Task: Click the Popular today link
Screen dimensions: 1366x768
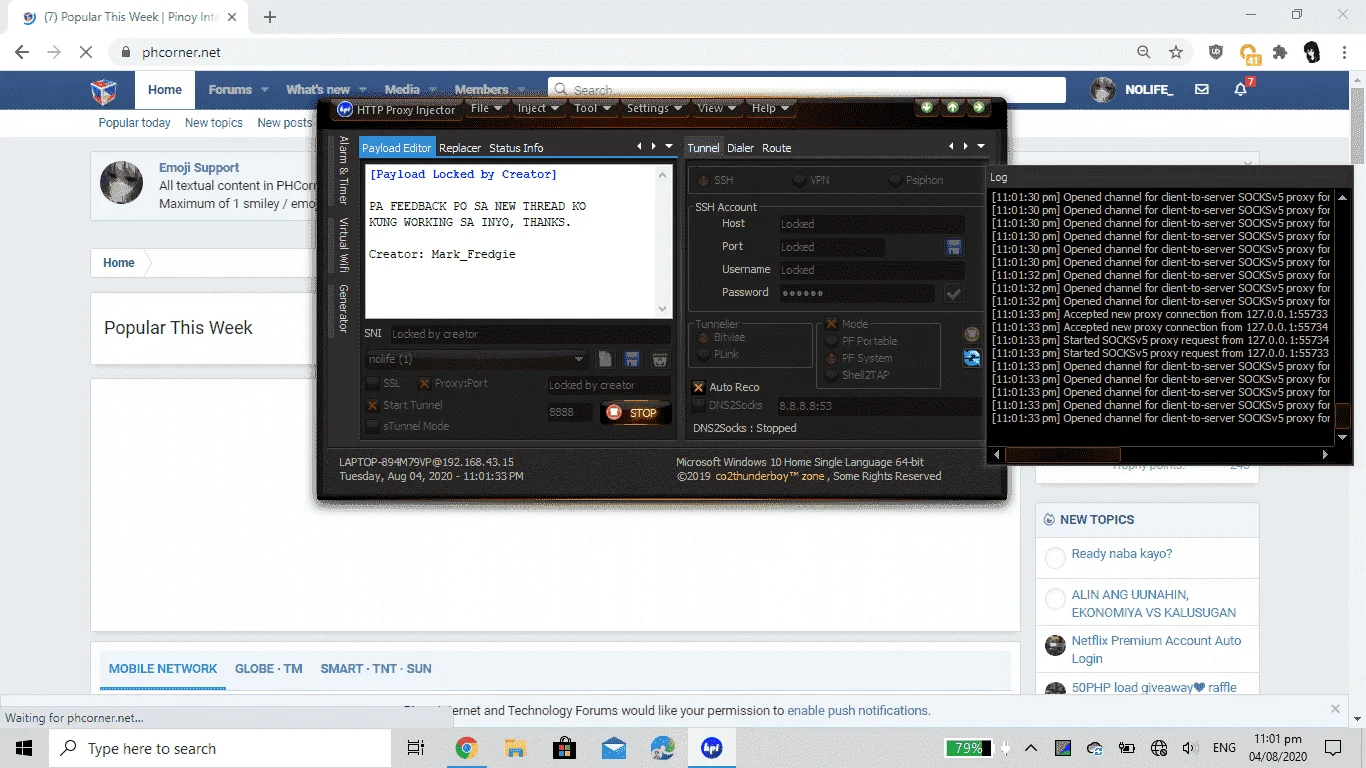Action: [x=134, y=123]
